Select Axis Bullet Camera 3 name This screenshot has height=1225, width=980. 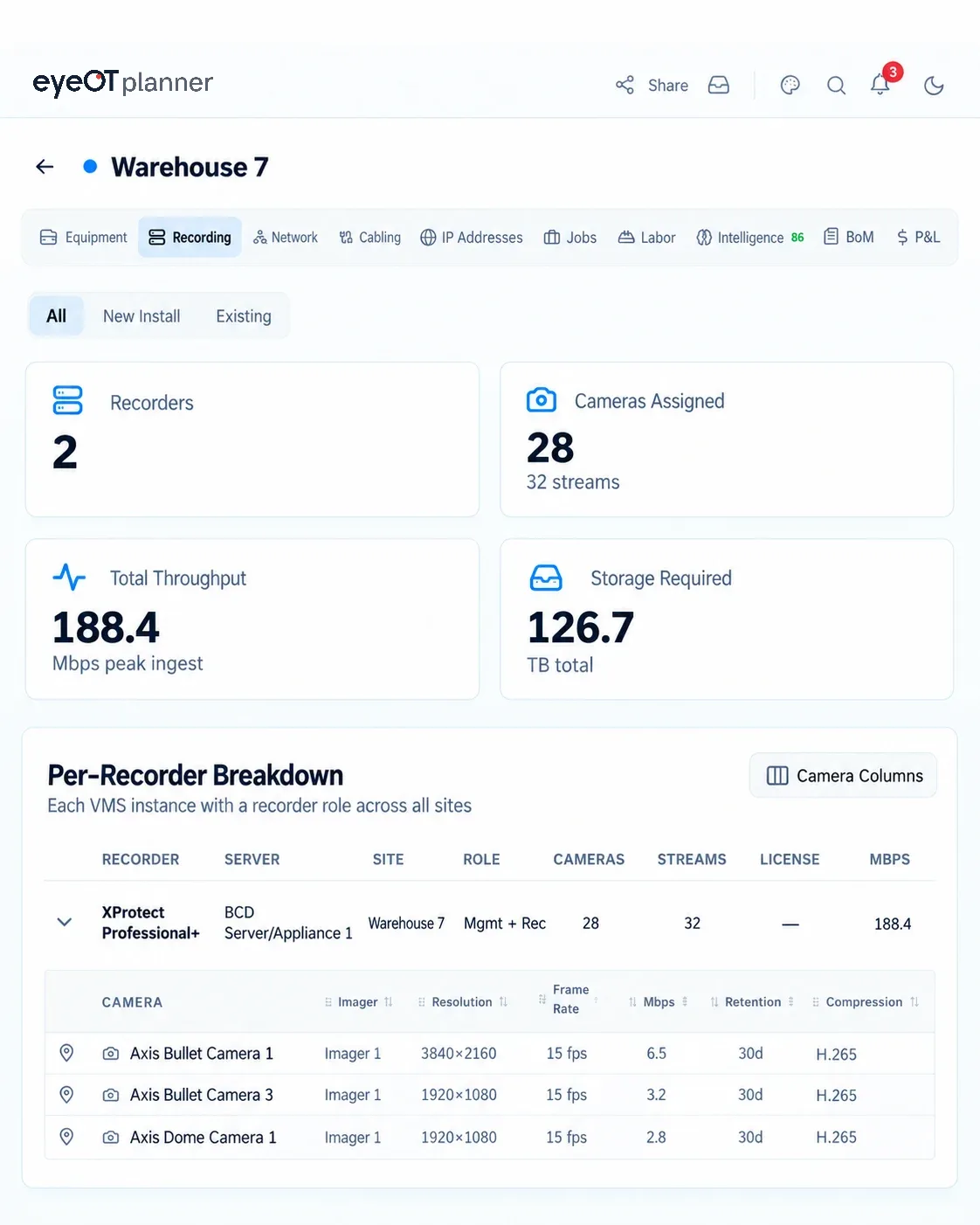click(x=202, y=1095)
